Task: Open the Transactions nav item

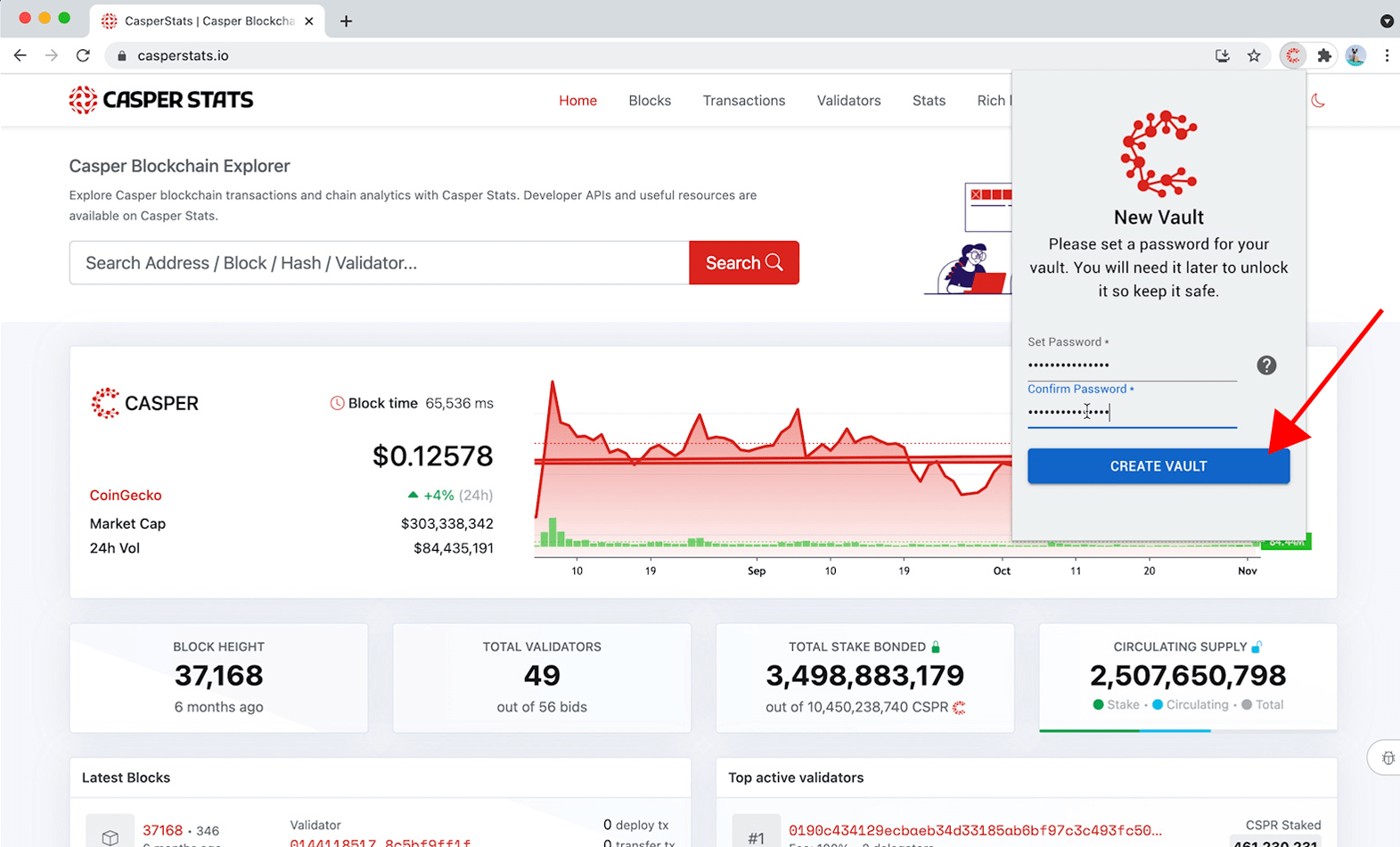Action: [x=744, y=101]
